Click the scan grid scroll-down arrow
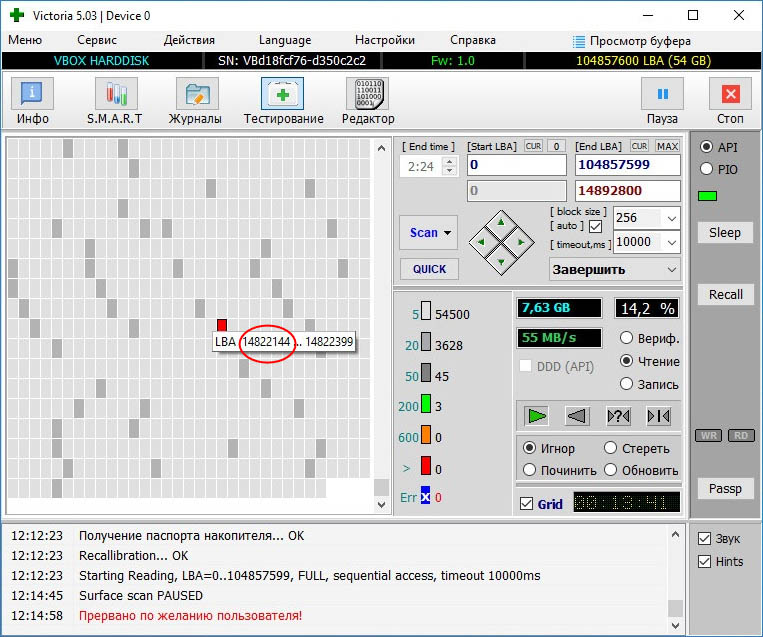 point(381,505)
